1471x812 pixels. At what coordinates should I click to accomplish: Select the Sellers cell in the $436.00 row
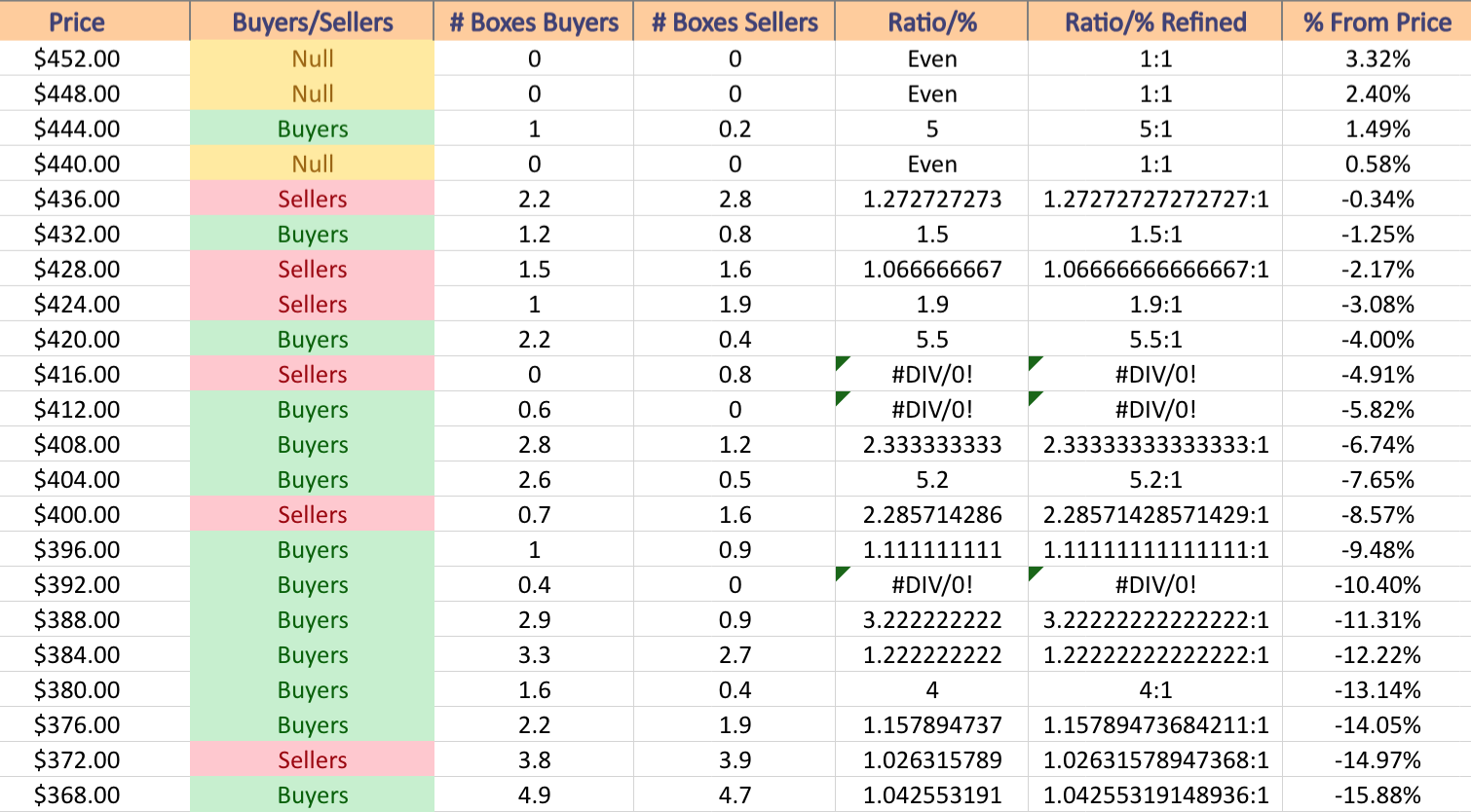(312, 199)
